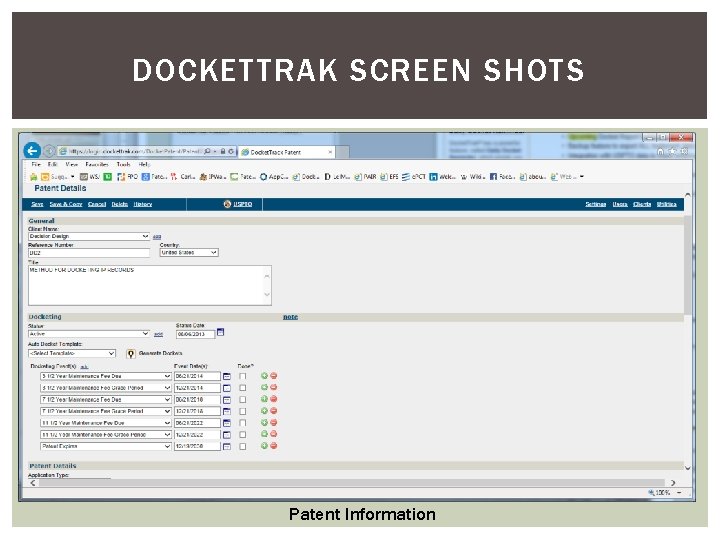Open calendar for Patent Expires event
The width and height of the screenshot is (720, 540).
[x=227, y=446]
